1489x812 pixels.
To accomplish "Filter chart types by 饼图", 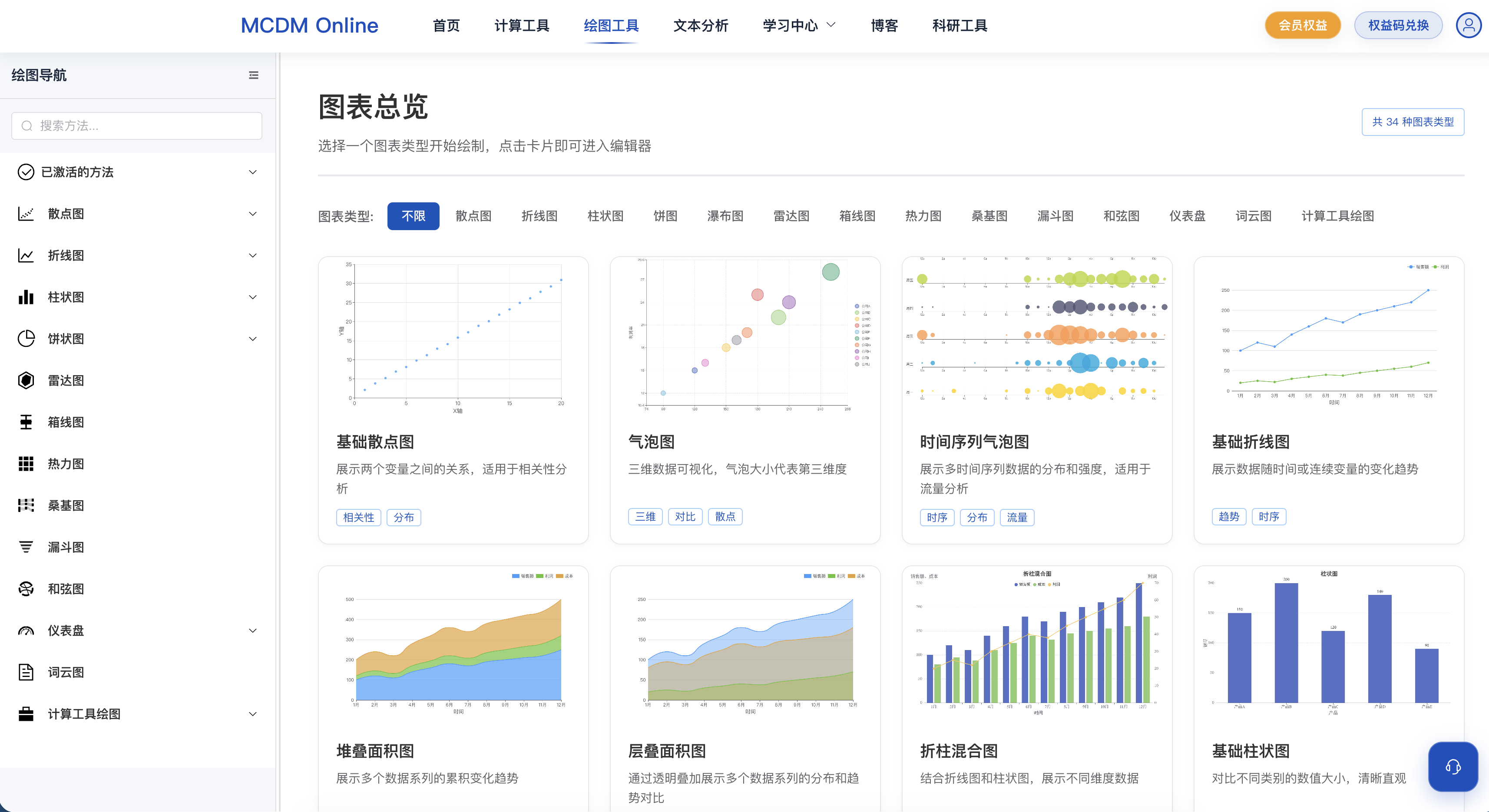I will point(665,216).
